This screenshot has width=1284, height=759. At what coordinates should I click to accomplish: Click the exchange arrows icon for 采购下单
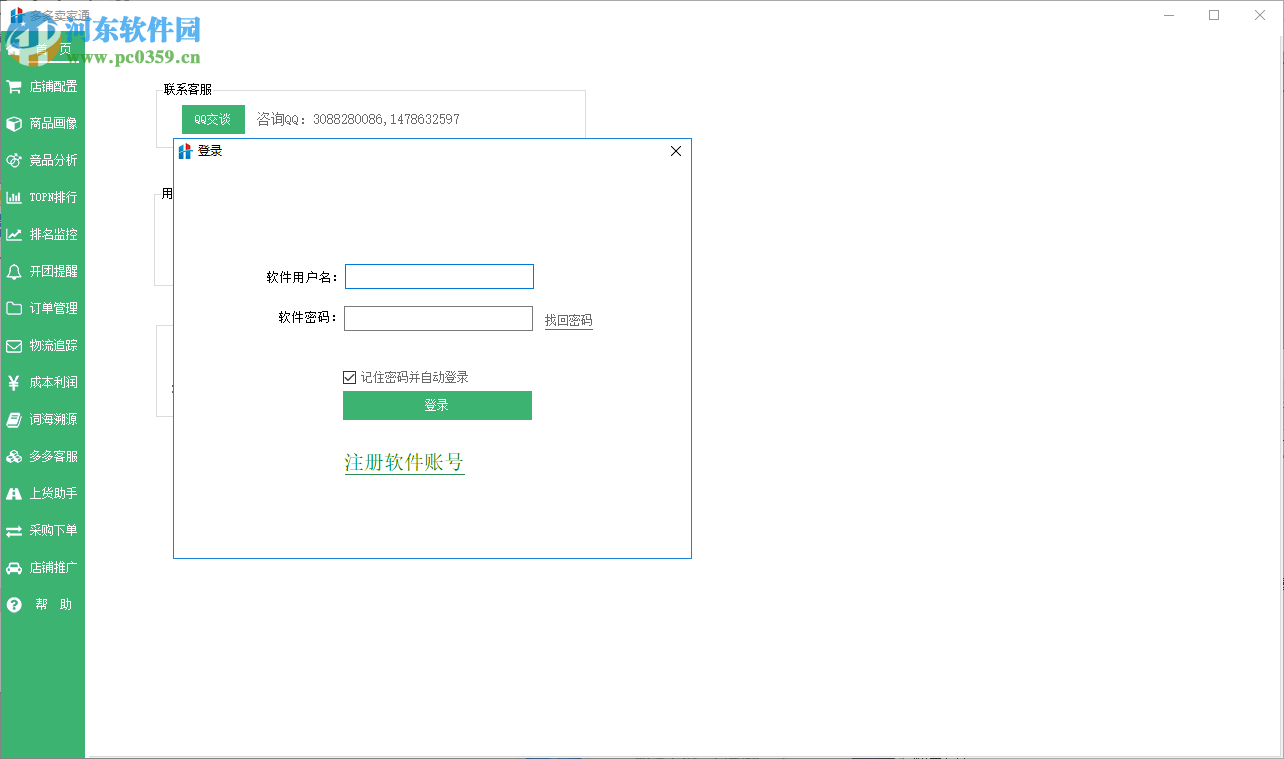pos(14,530)
